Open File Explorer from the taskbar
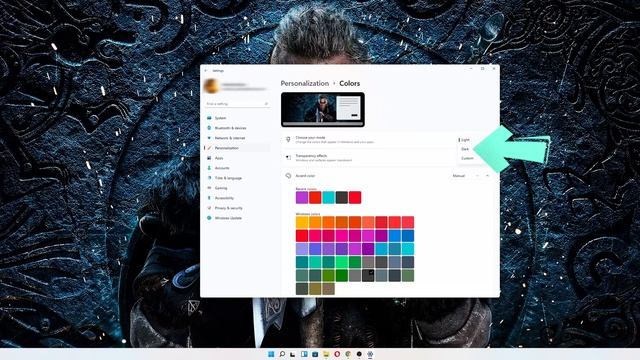This screenshot has width=640, height=360. click(x=326, y=354)
